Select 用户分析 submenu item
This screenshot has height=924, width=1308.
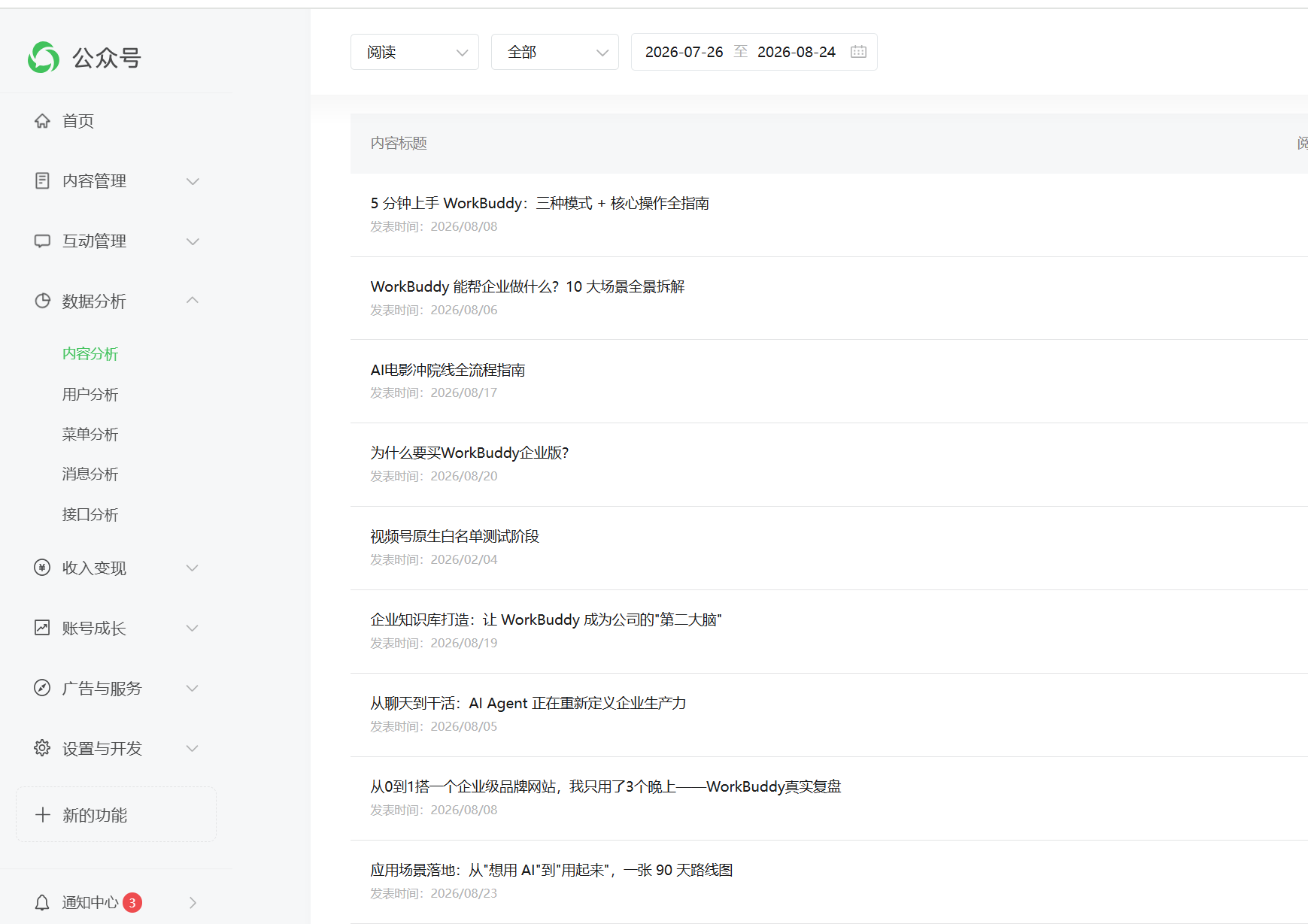(90, 394)
